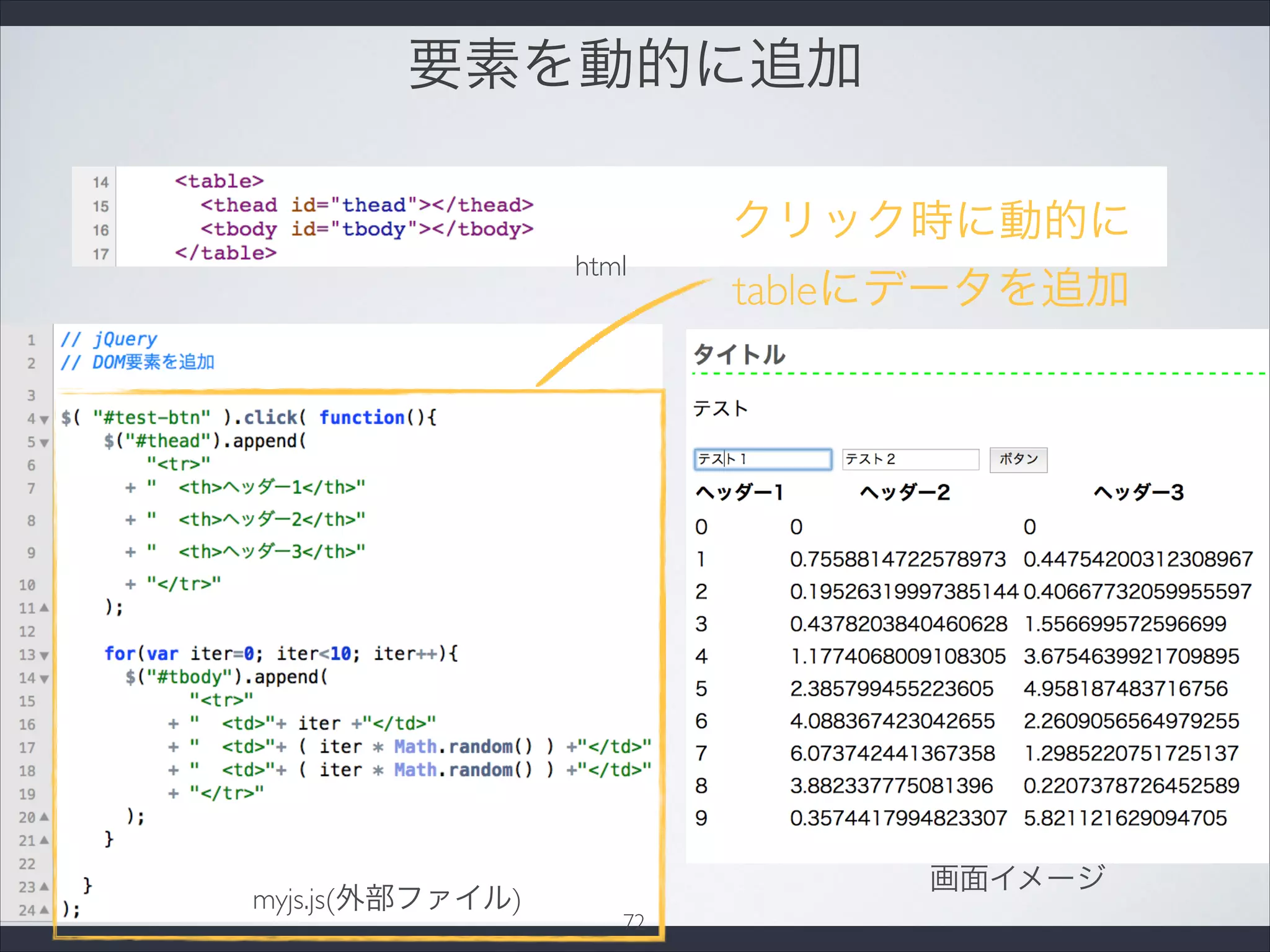Image resolution: width=1270 pixels, height=952 pixels.
Task: Select the ヘッダー3 table header
Action: click(1139, 493)
